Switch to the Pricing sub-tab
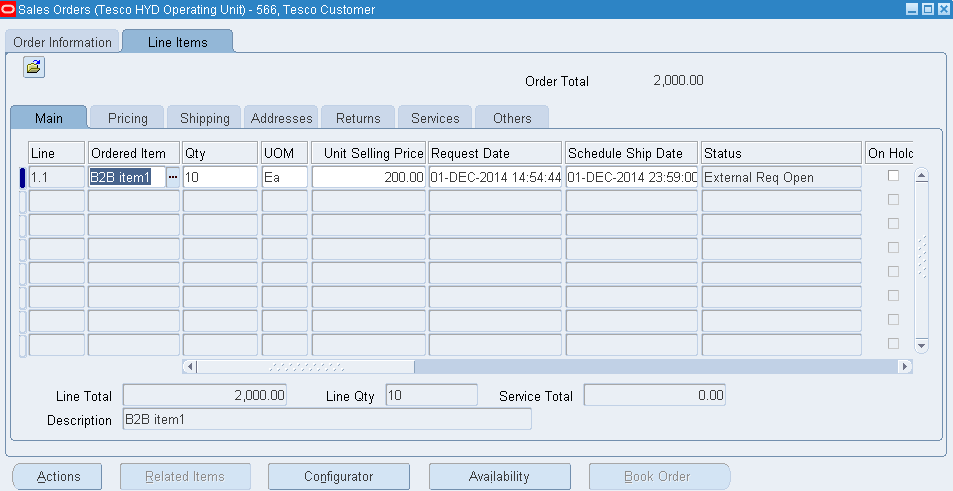Screen dimensions: 953x491 (128, 118)
